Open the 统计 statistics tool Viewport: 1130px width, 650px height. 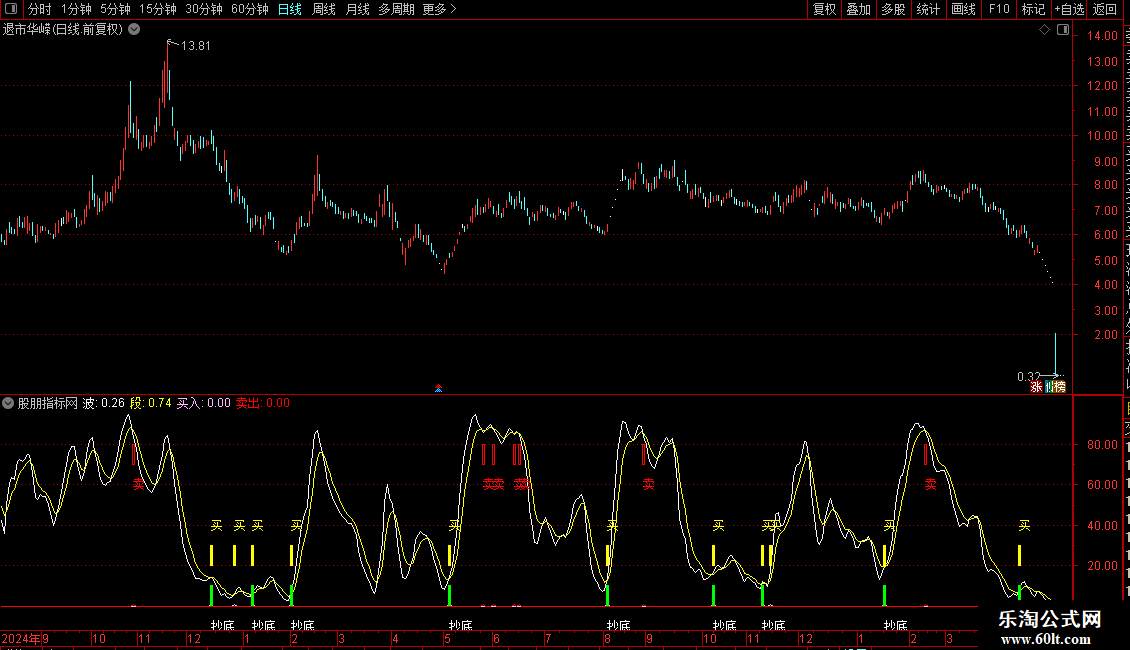928,9
